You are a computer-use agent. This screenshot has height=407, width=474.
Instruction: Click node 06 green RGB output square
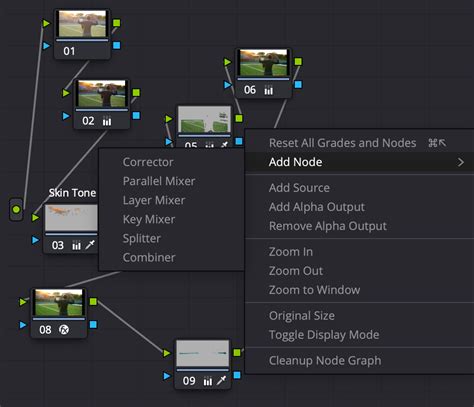pyautogui.click(x=298, y=62)
